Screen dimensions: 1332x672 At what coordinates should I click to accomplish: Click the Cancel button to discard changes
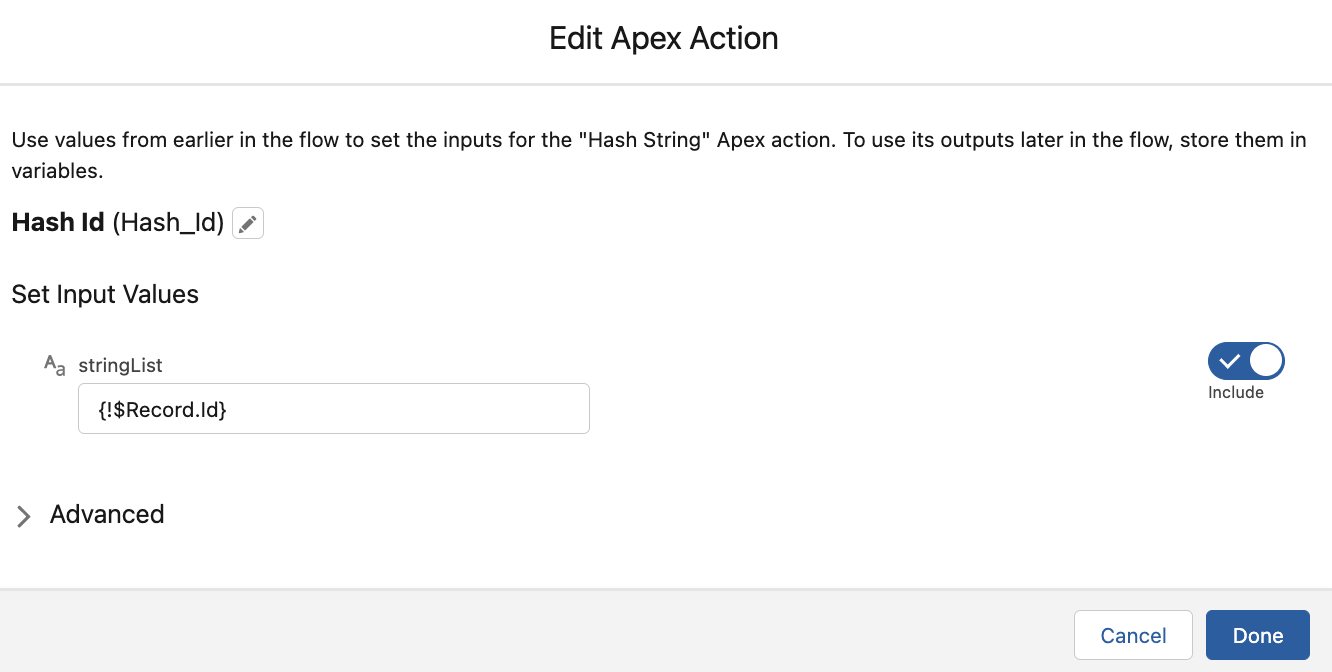pyautogui.click(x=1133, y=635)
